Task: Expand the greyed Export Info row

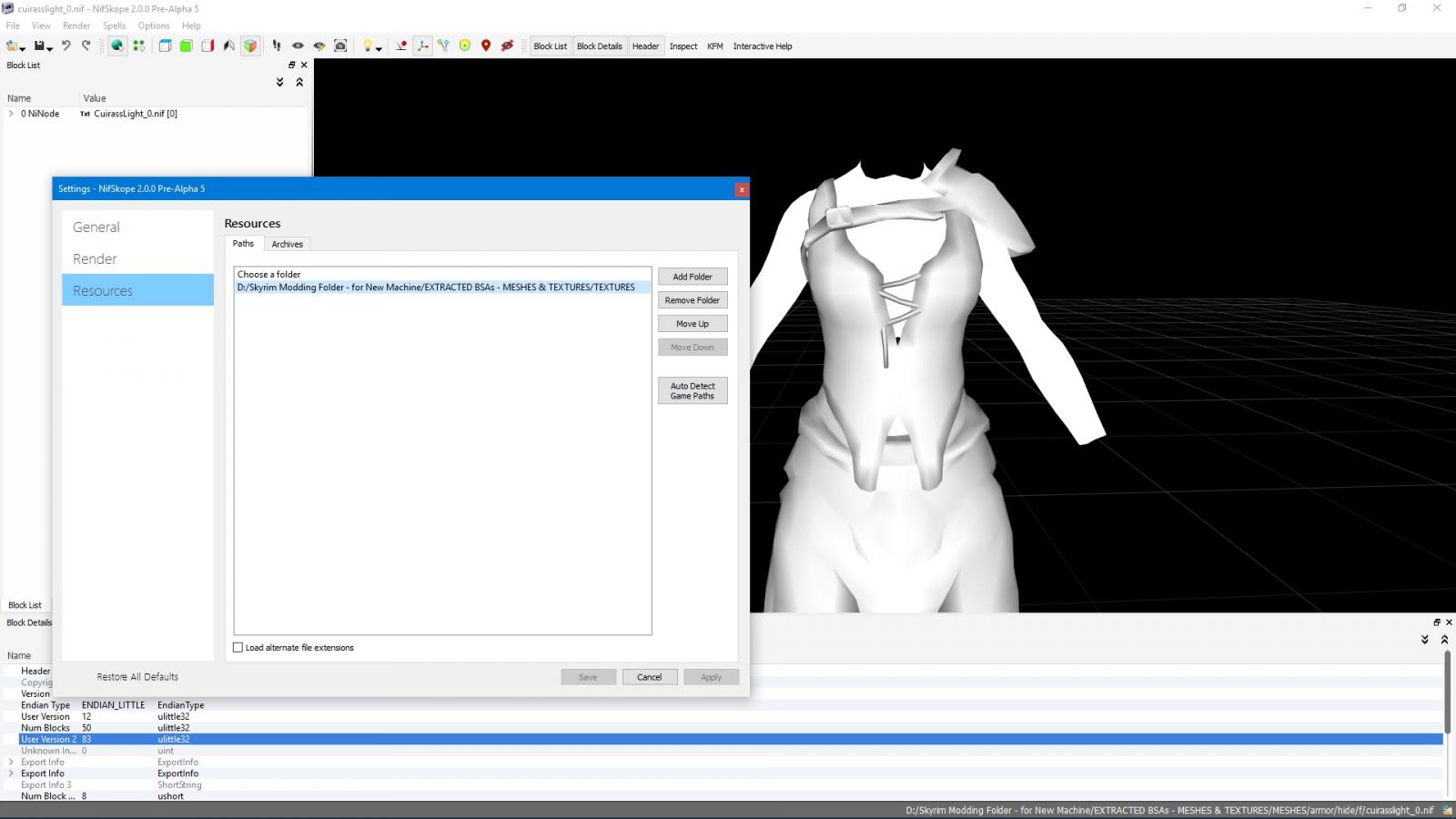Action: click(x=11, y=763)
